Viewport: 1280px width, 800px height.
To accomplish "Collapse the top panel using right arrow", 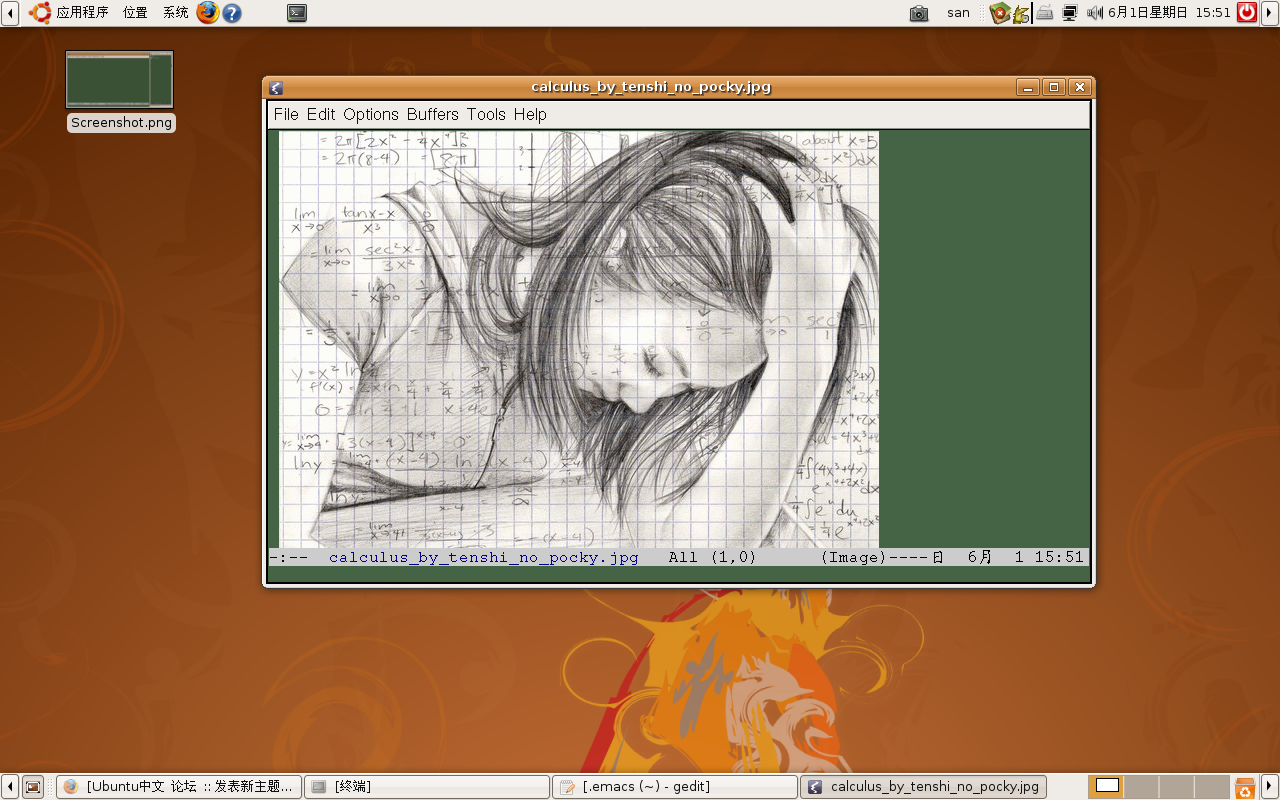I will coord(1270,13).
